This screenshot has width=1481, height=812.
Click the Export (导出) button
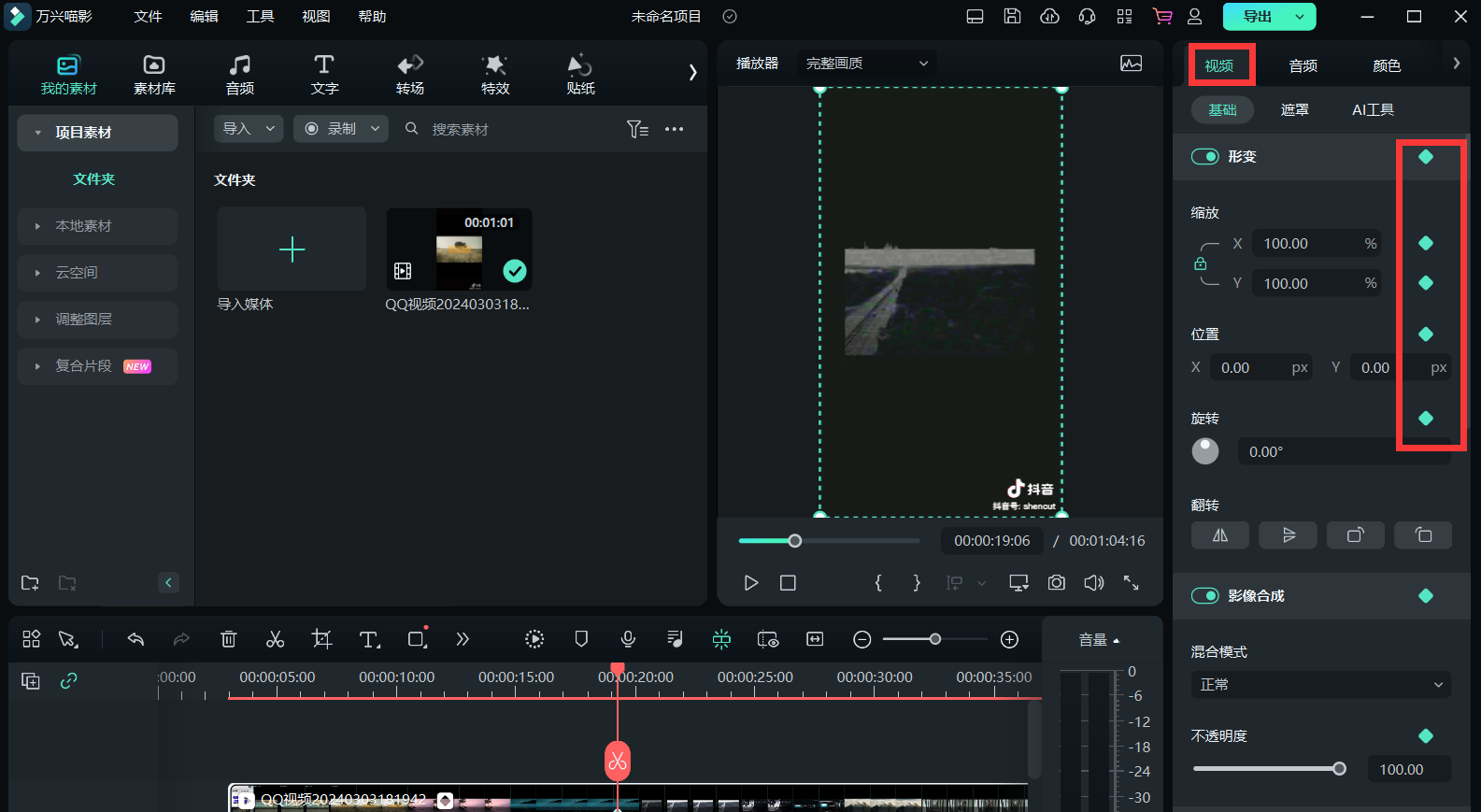tap(1257, 17)
